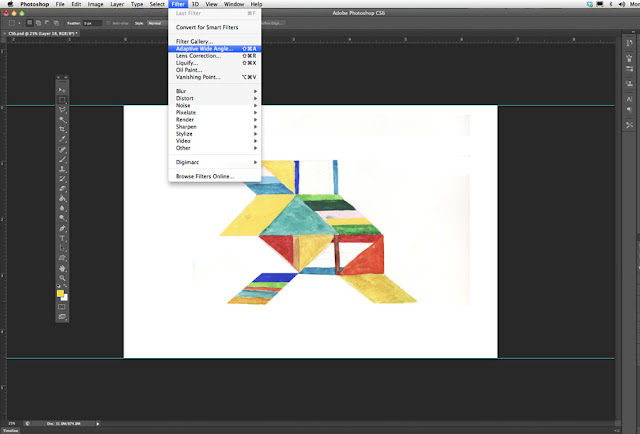
Task: Select Browse Filters Online
Action: coord(215,176)
